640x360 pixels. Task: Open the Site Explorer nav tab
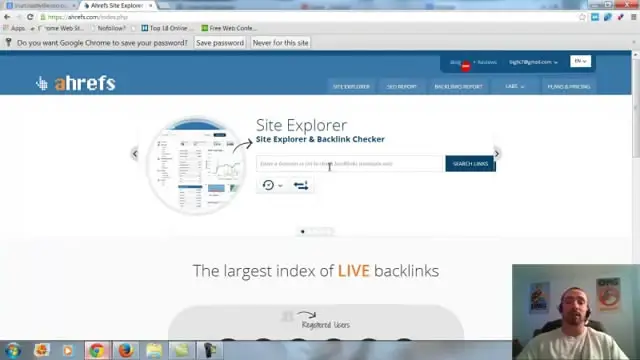[x=351, y=87]
